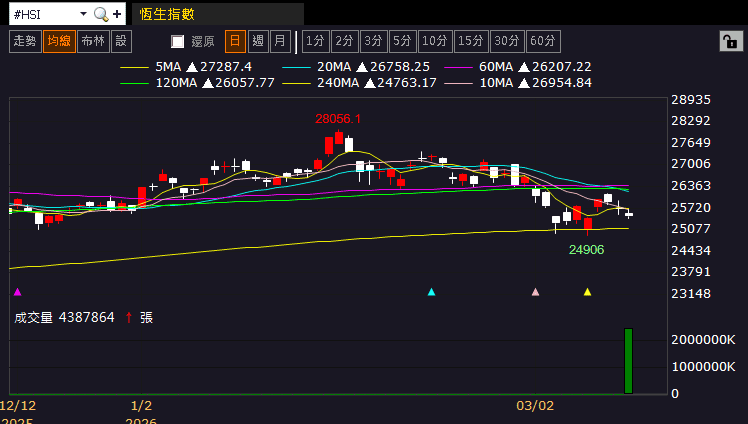This screenshot has width=748, height=424.
Task: Click the green volume bar
Action: [628, 361]
